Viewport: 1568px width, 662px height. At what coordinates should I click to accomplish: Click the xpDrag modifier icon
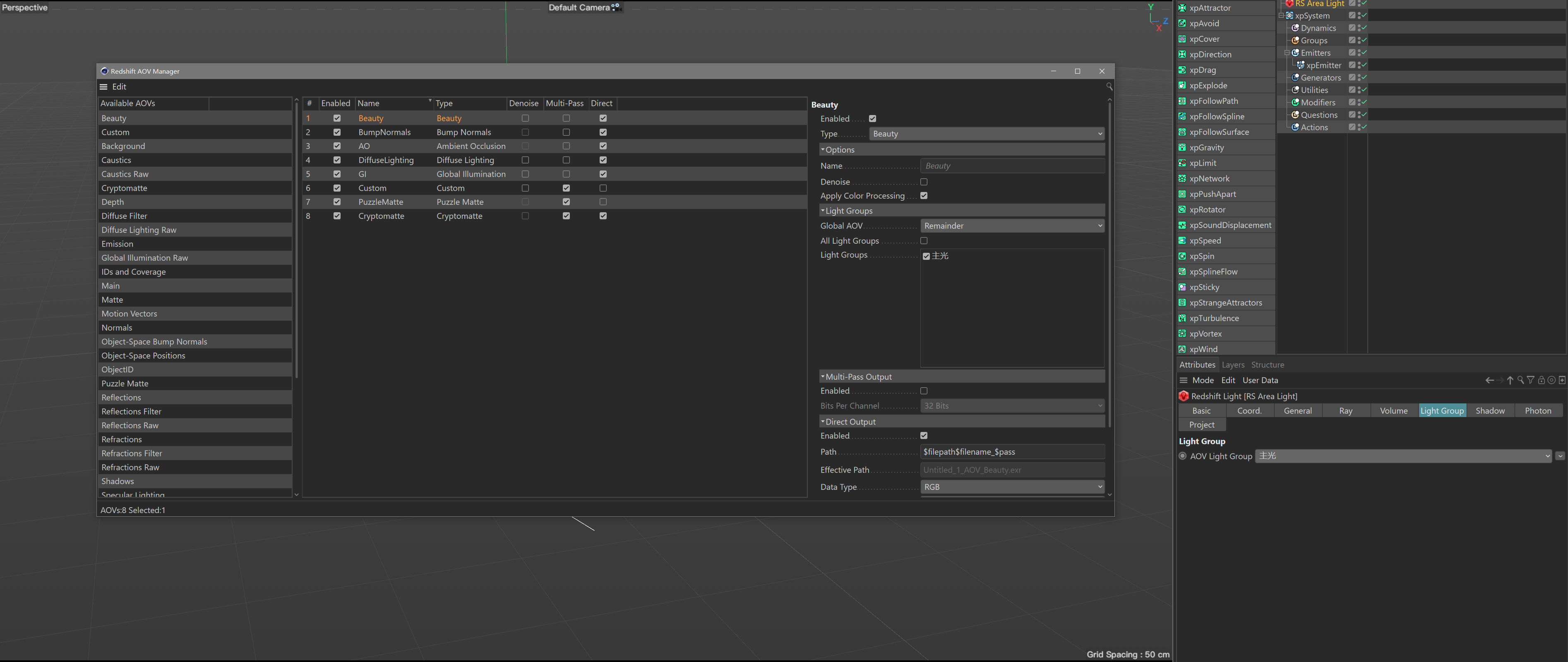click(1181, 70)
